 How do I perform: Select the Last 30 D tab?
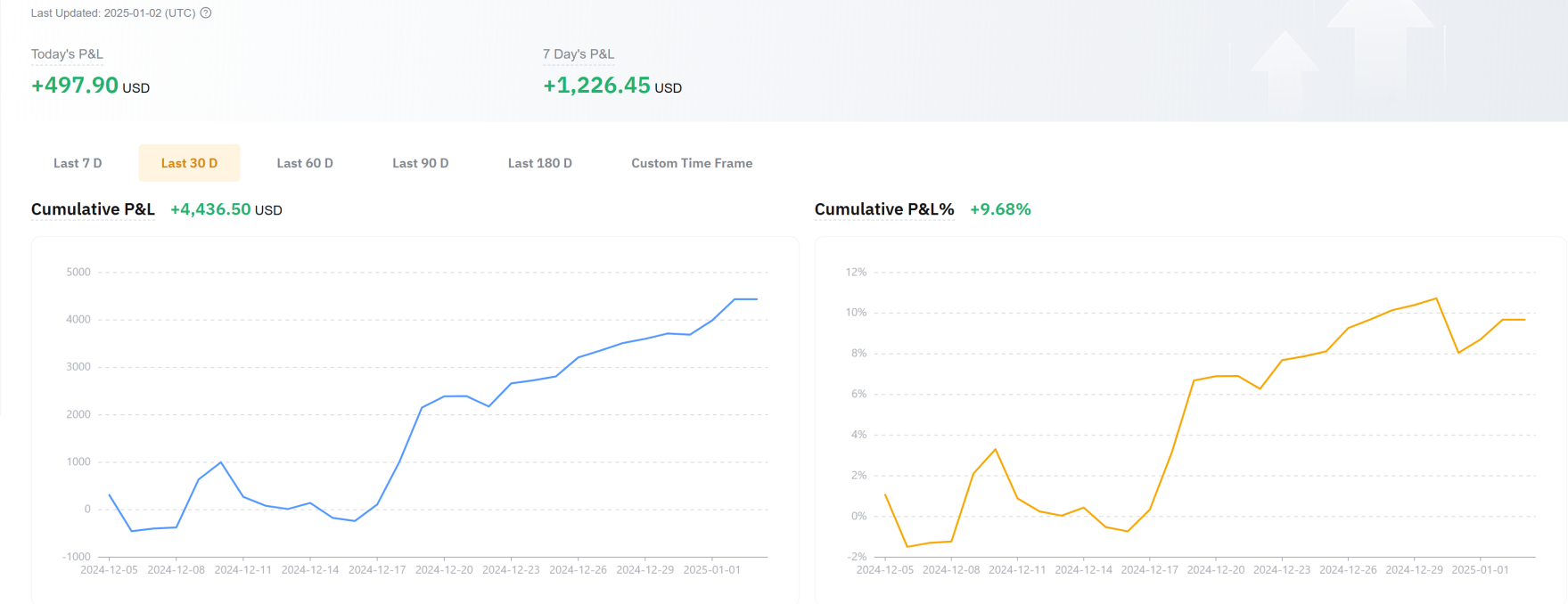coord(189,163)
